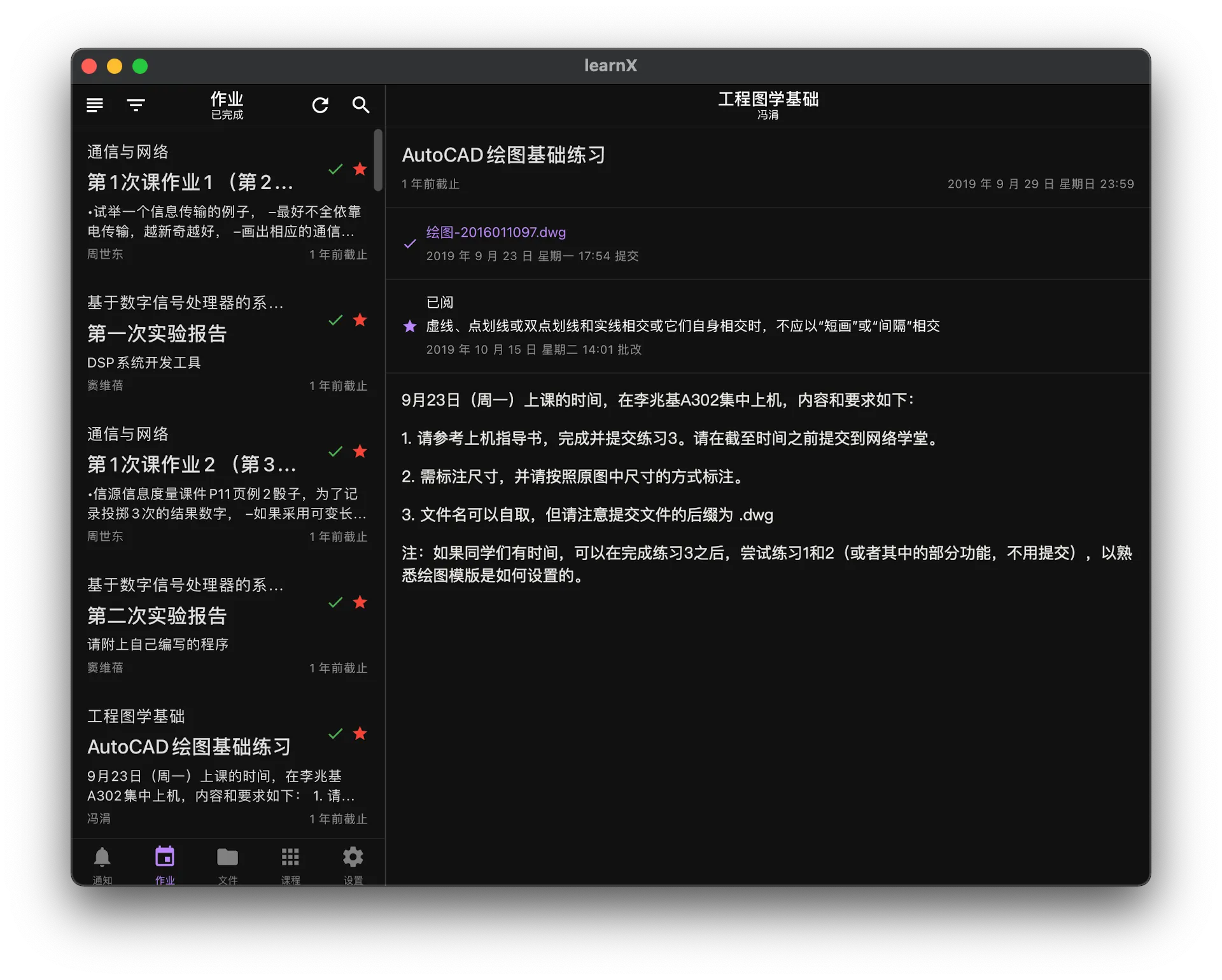Viewport: 1222px width, 980px height.
Task: Click the green checkmark beside 绘图-2016011097.dwg
Action: point(409,244)
